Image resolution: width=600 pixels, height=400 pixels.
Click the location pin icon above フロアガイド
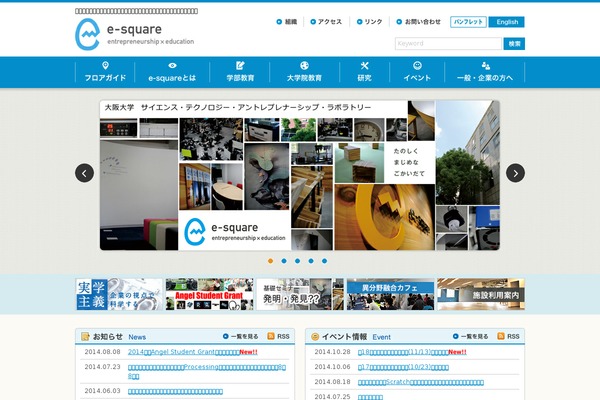(x=105, y=65)
